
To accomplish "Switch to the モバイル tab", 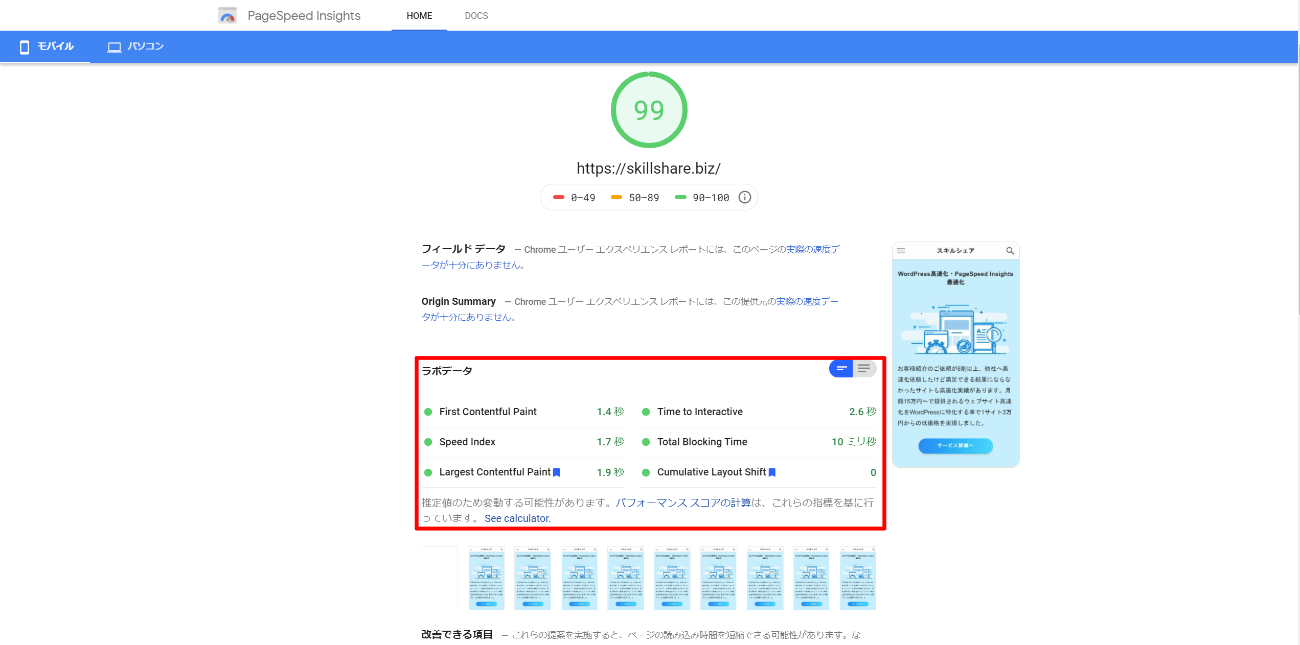I will point(46,47).
